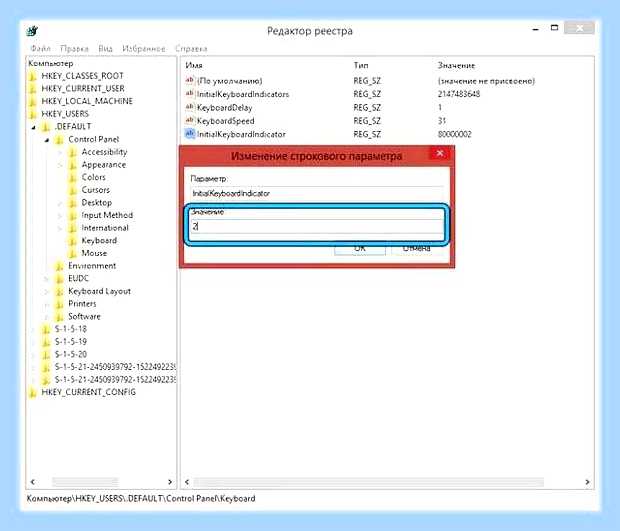This screenshot has width=620, height=531.
Task: Select the S-1-5-18 tree item
Action: click(x=71, y=329)
